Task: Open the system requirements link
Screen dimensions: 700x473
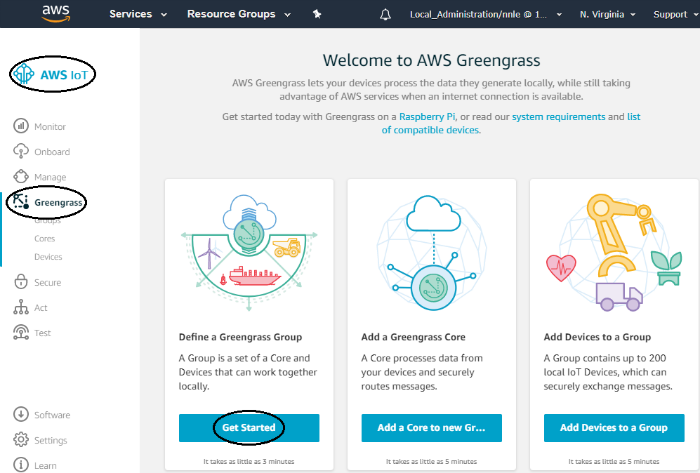Action: 558,116
